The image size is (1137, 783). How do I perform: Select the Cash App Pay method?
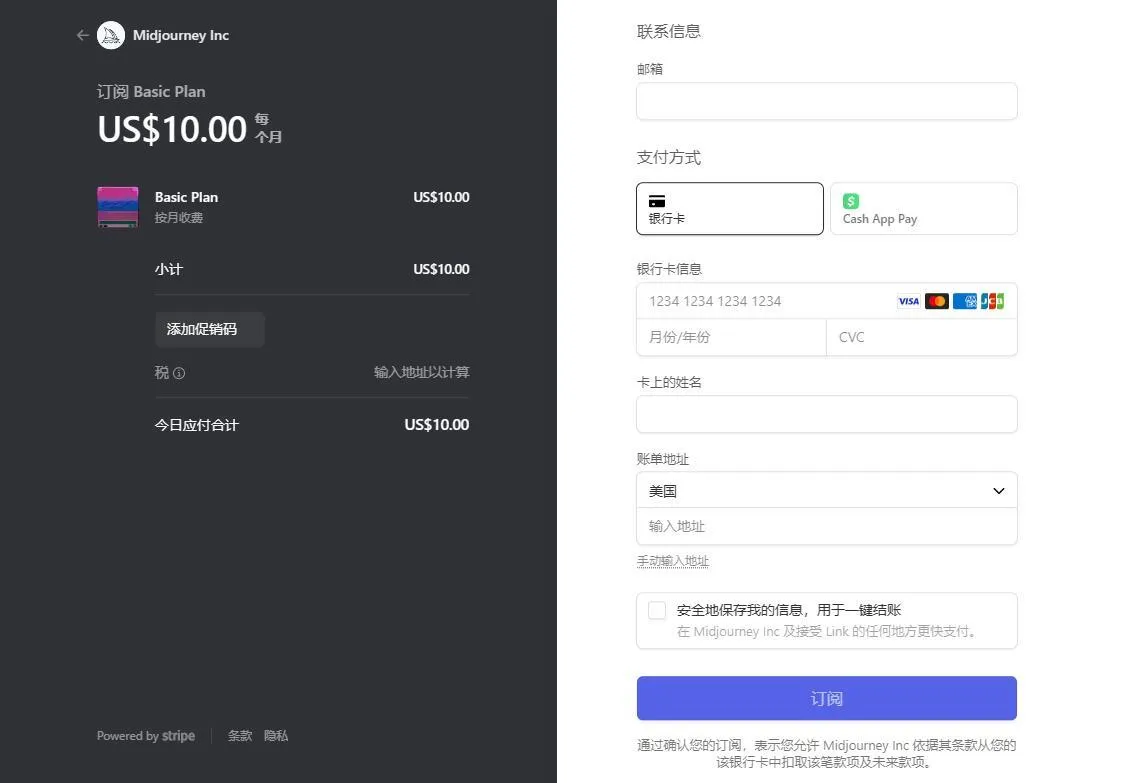coord(923,208)
